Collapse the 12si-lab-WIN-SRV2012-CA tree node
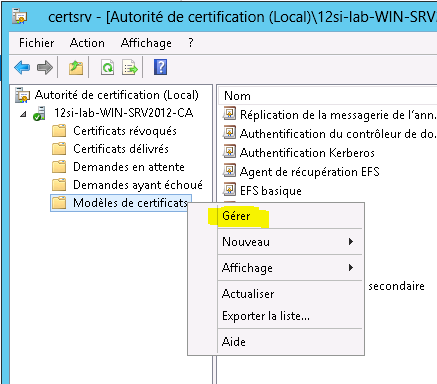 (23, 114)
